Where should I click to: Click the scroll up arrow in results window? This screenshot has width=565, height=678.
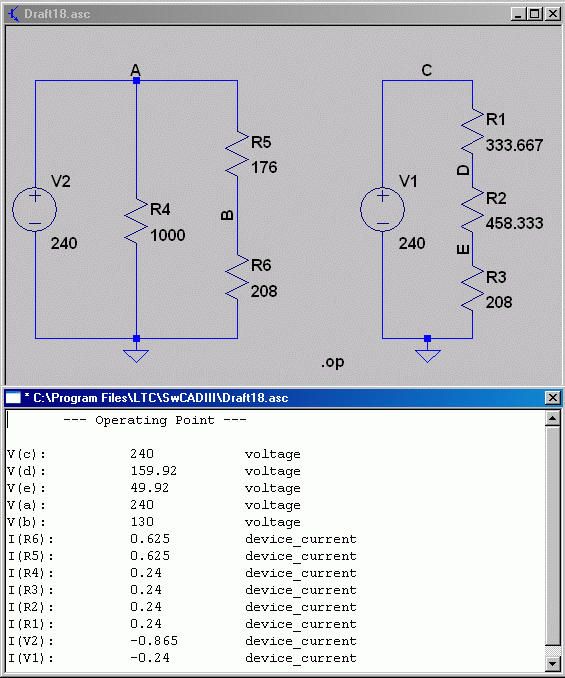(x=553, y=418)
